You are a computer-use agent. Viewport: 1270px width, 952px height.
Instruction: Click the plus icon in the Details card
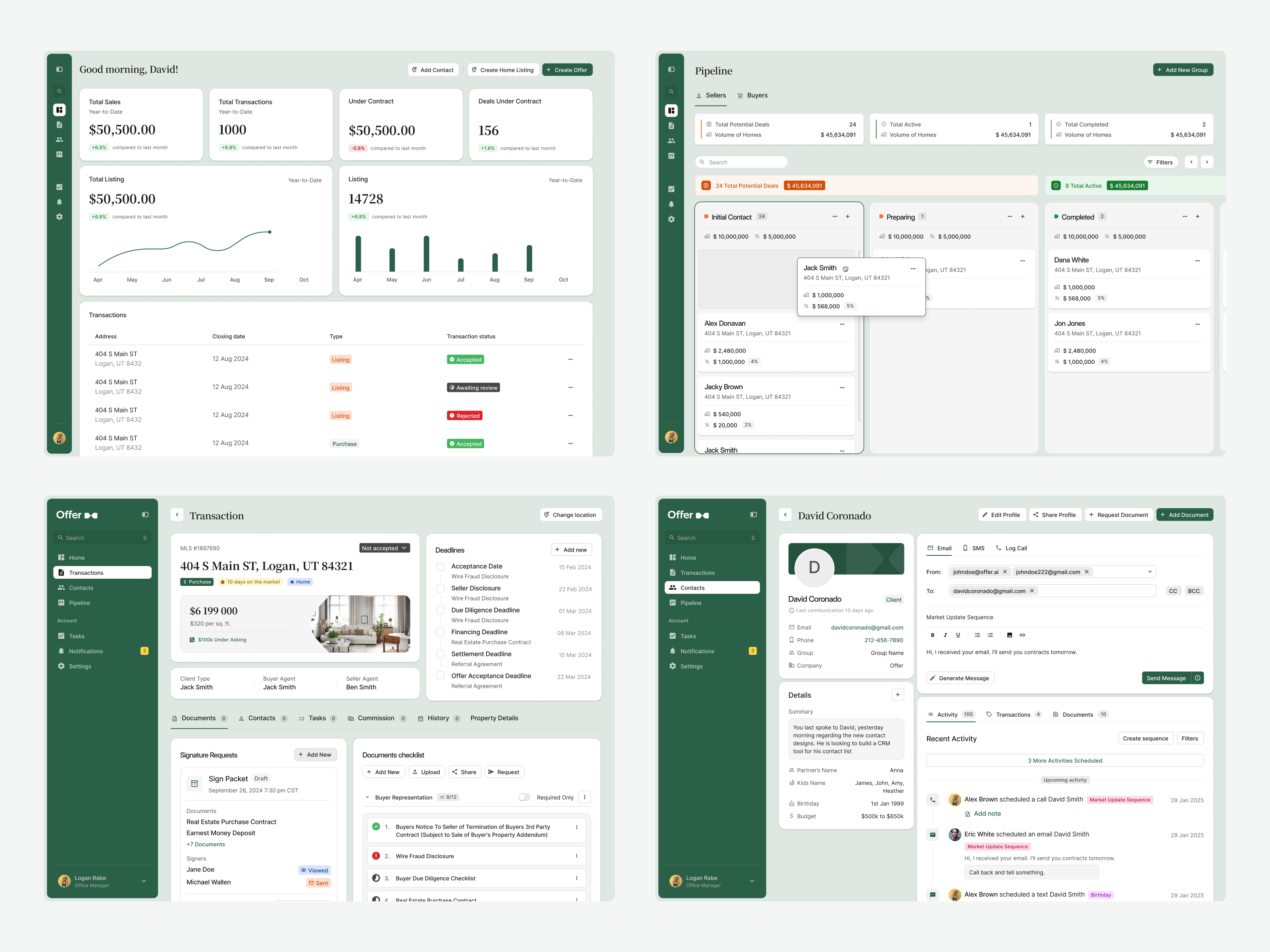click(x=898, y=694)
